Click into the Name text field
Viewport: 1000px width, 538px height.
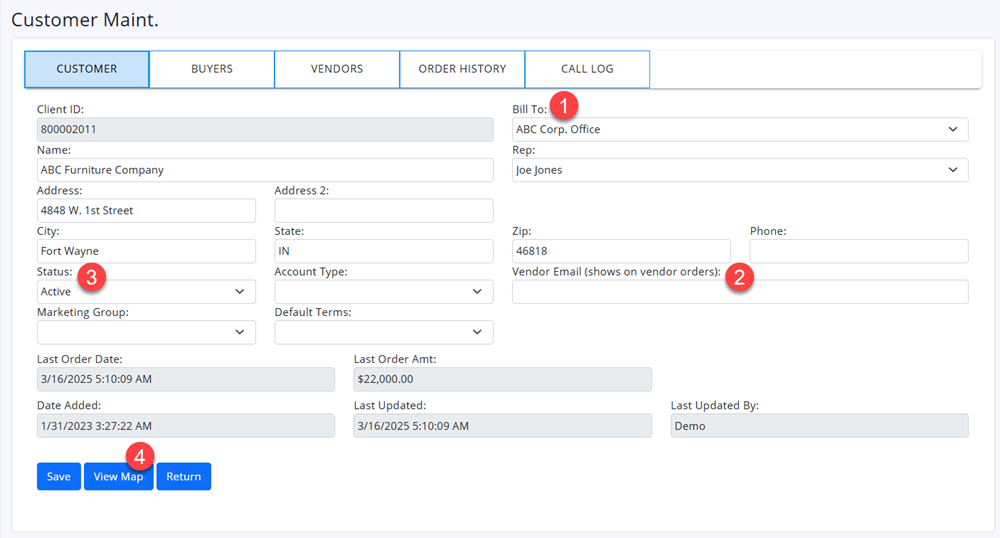click(264, 170)
